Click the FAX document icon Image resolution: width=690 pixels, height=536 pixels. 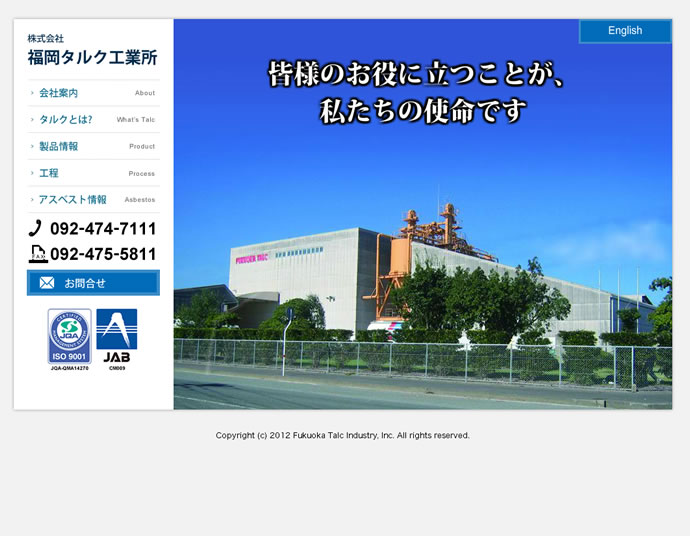click(x=37, y=254)
